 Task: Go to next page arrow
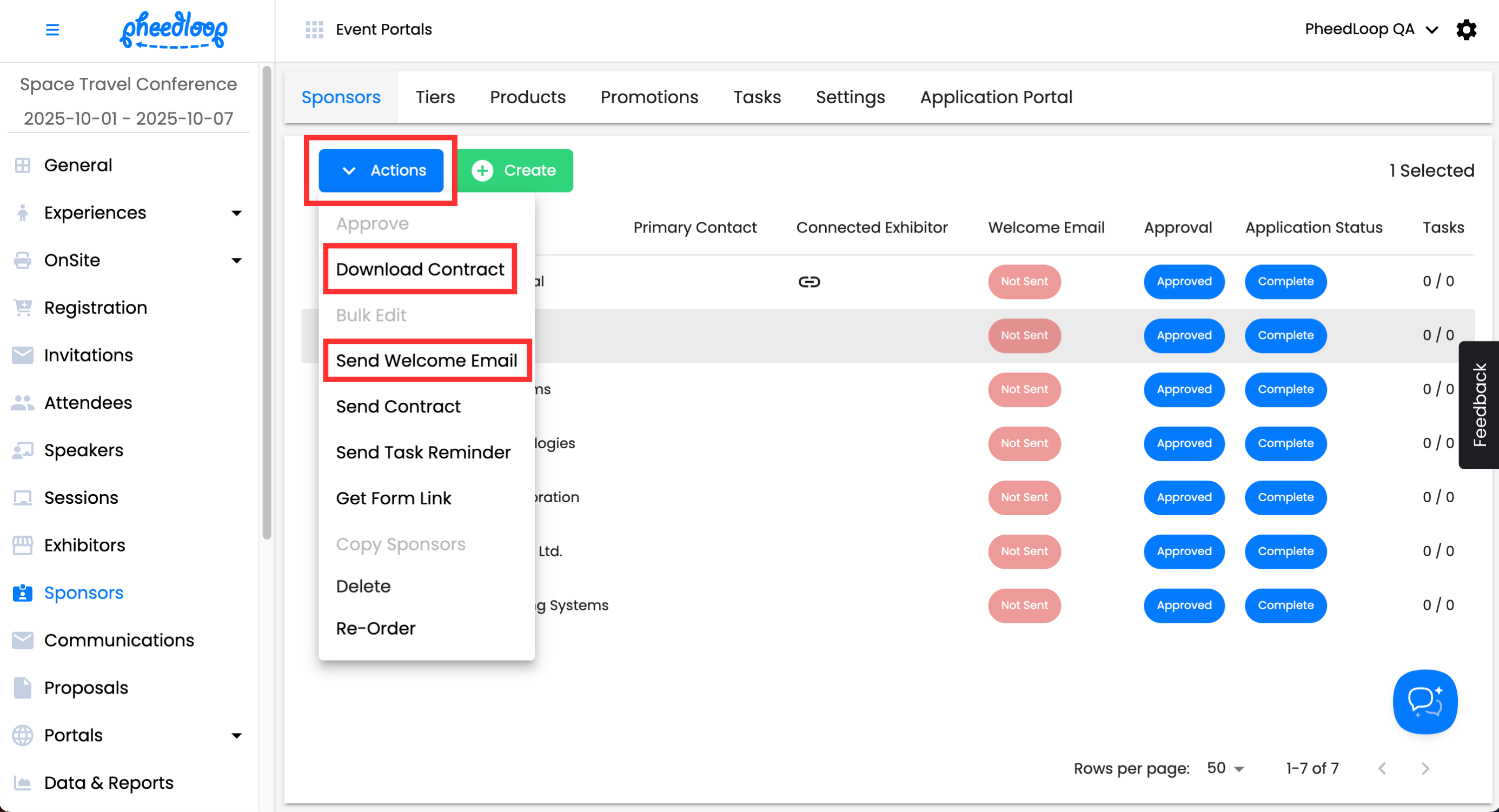pos(1424,768)
